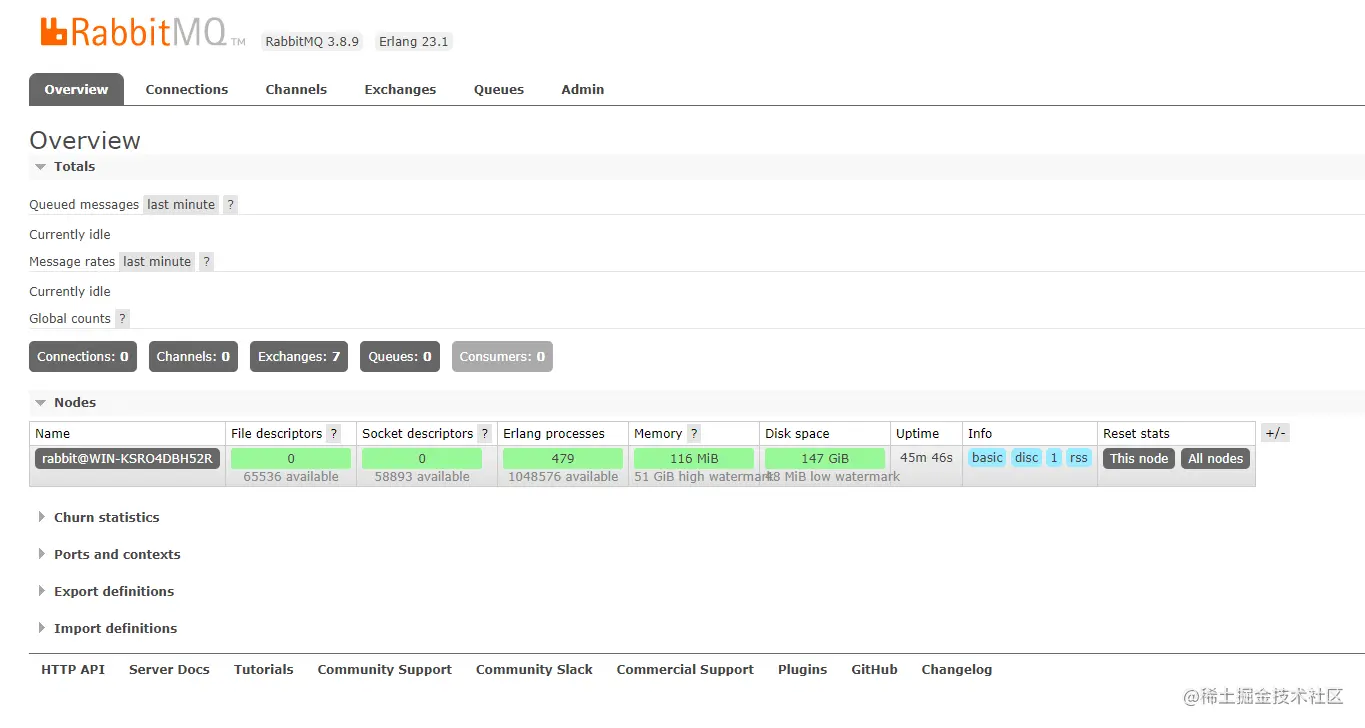Open help icon next to Queued messages

pos(230,204)
